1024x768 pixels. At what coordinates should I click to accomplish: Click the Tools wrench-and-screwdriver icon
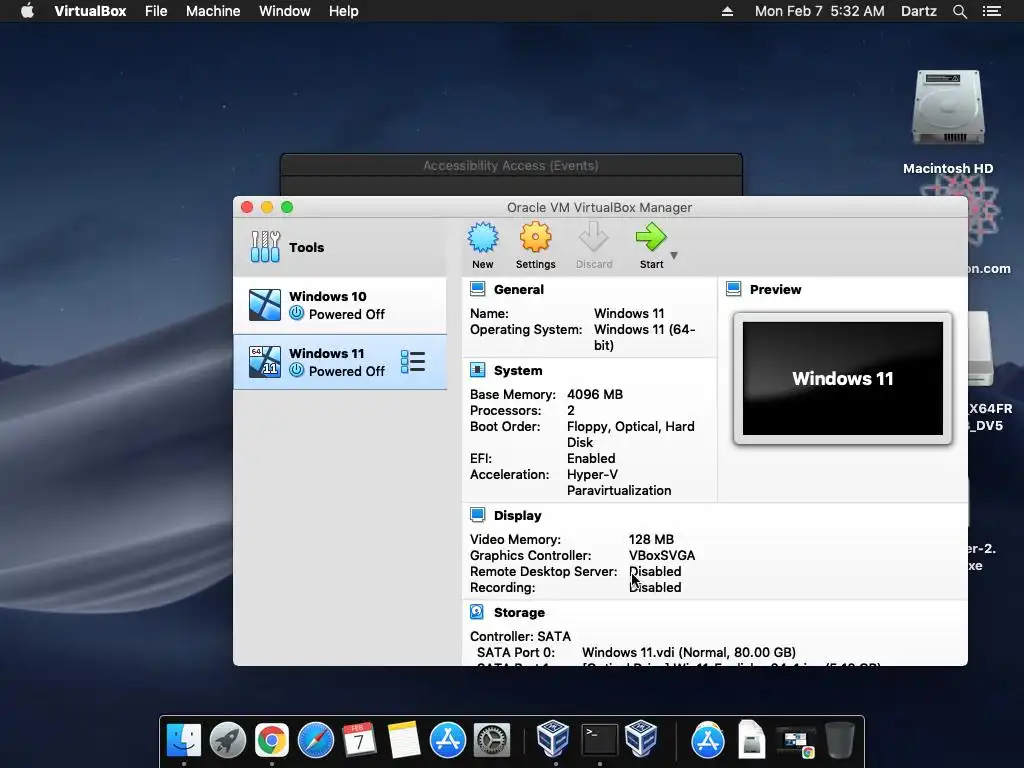pos(265,247)
